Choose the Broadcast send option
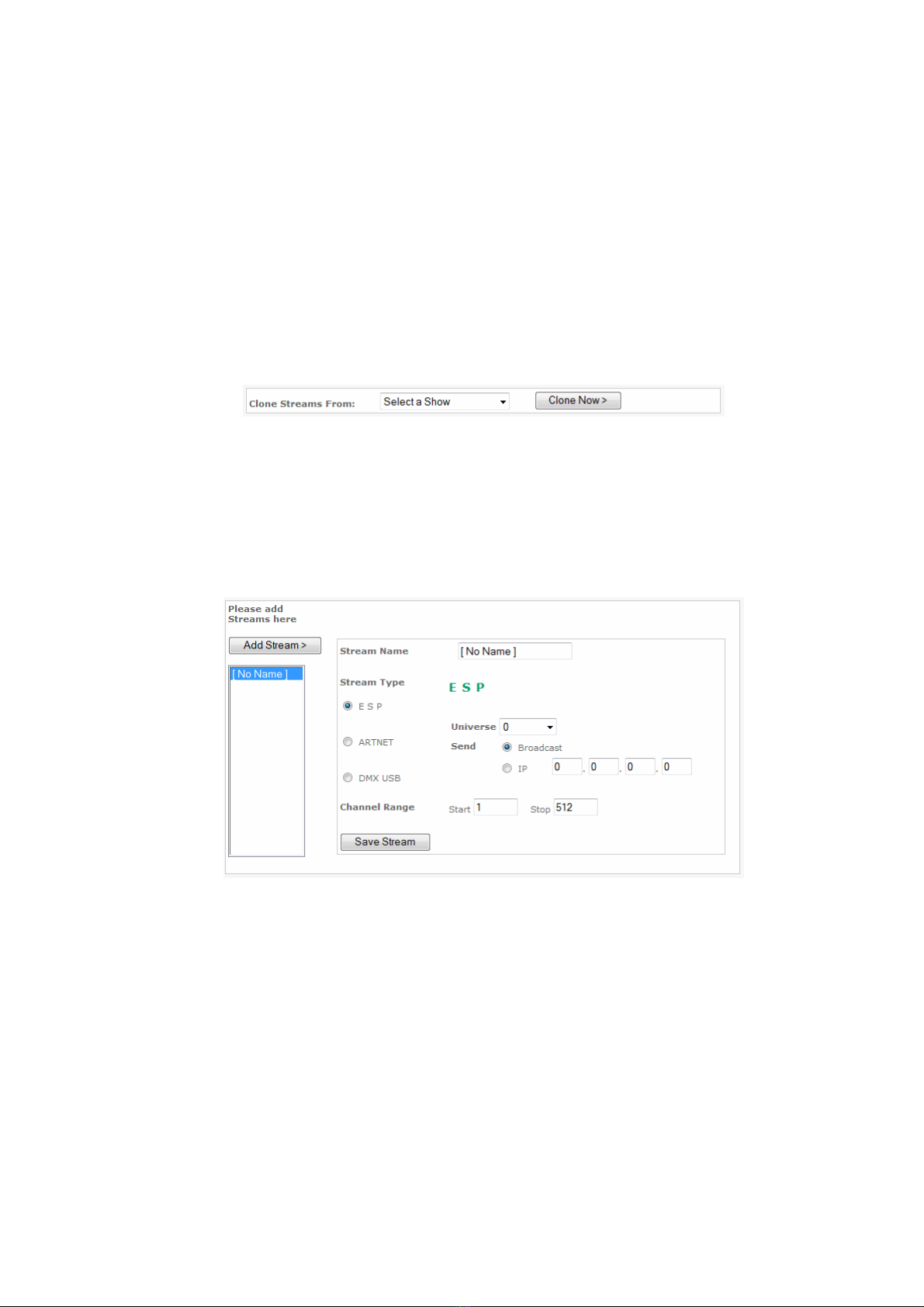This screenshot has width=924, height=1307. [x=507, y=747]
